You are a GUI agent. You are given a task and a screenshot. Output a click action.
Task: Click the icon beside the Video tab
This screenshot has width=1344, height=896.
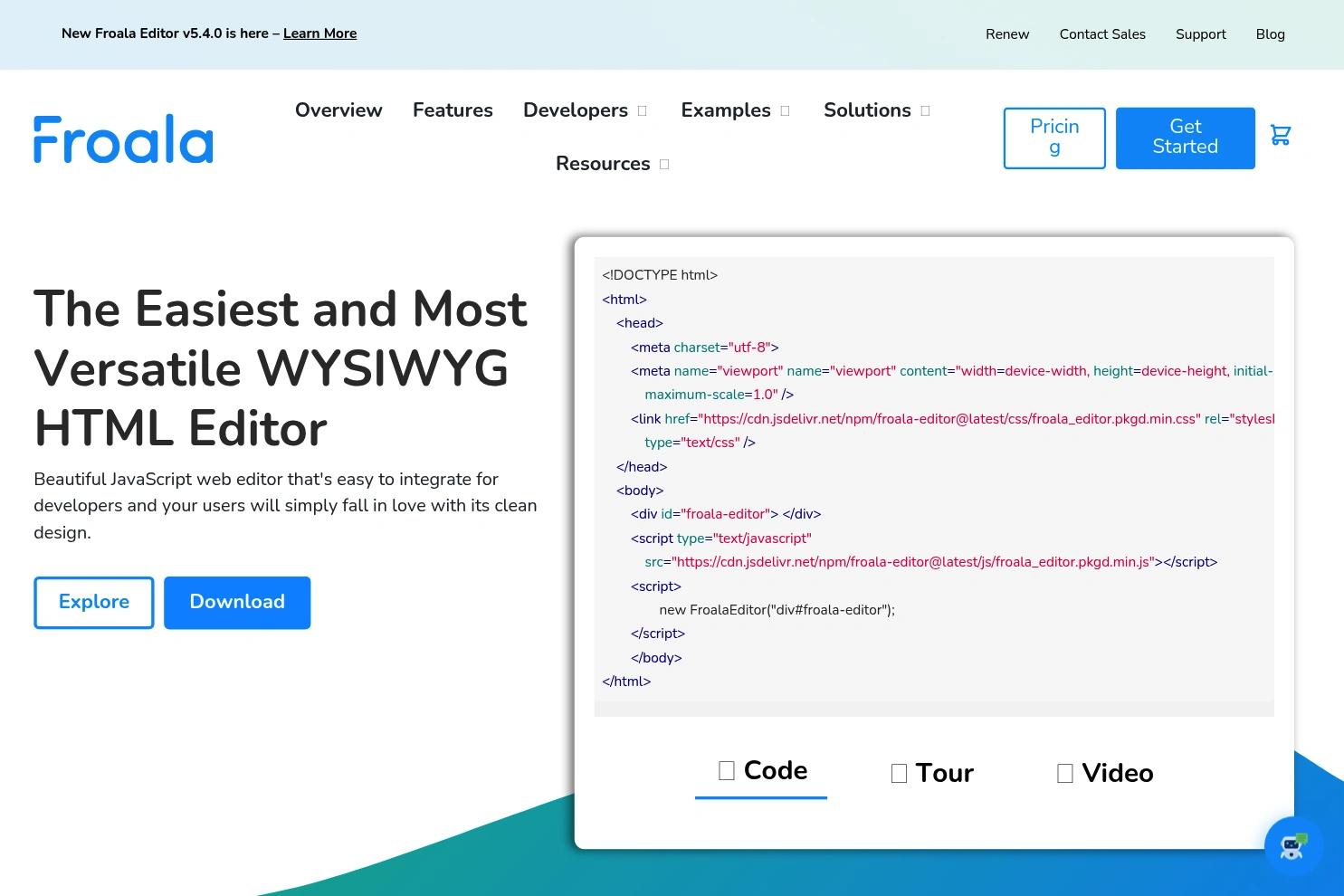point(1065,773)
